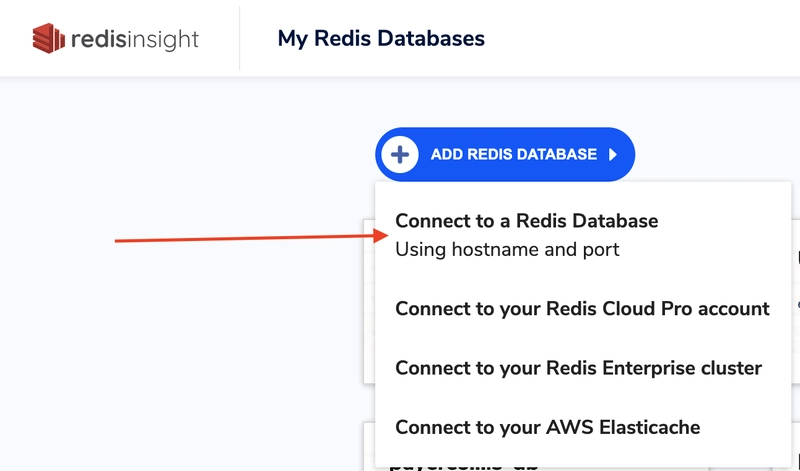Screen dimensions: 800x471
Task: Click the plus icon in the Add button
Action: click(x=400, y=155)
